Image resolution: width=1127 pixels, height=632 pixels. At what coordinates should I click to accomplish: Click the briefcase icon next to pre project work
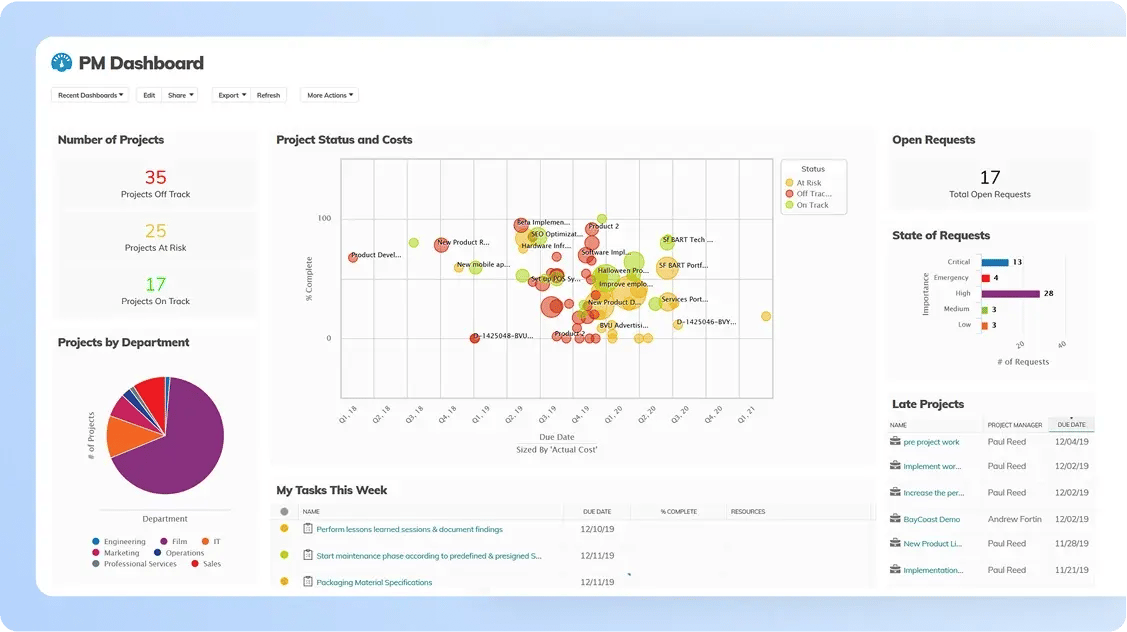click(895, 442)
